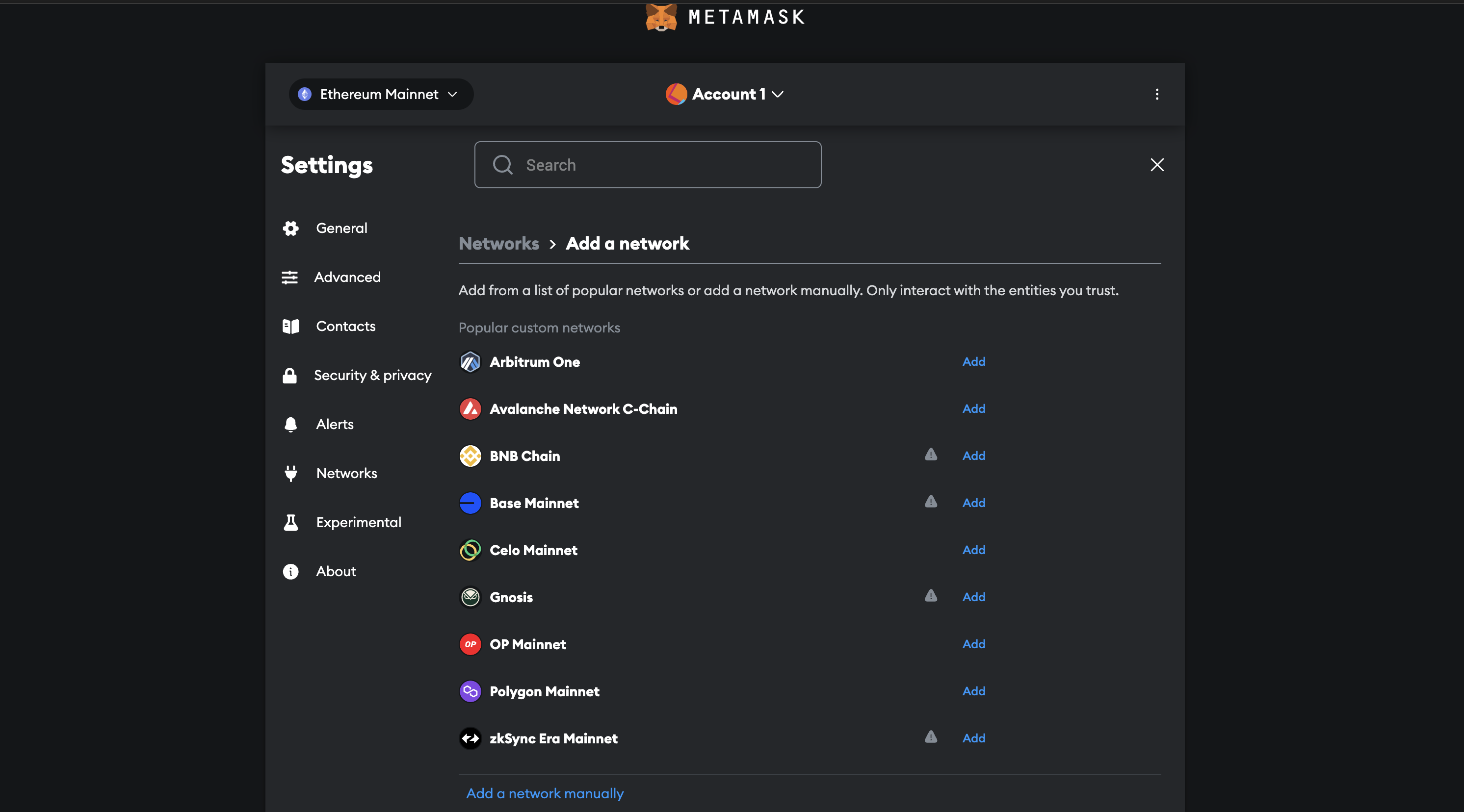Click the Security & privacy lock icon

[290, 375]
